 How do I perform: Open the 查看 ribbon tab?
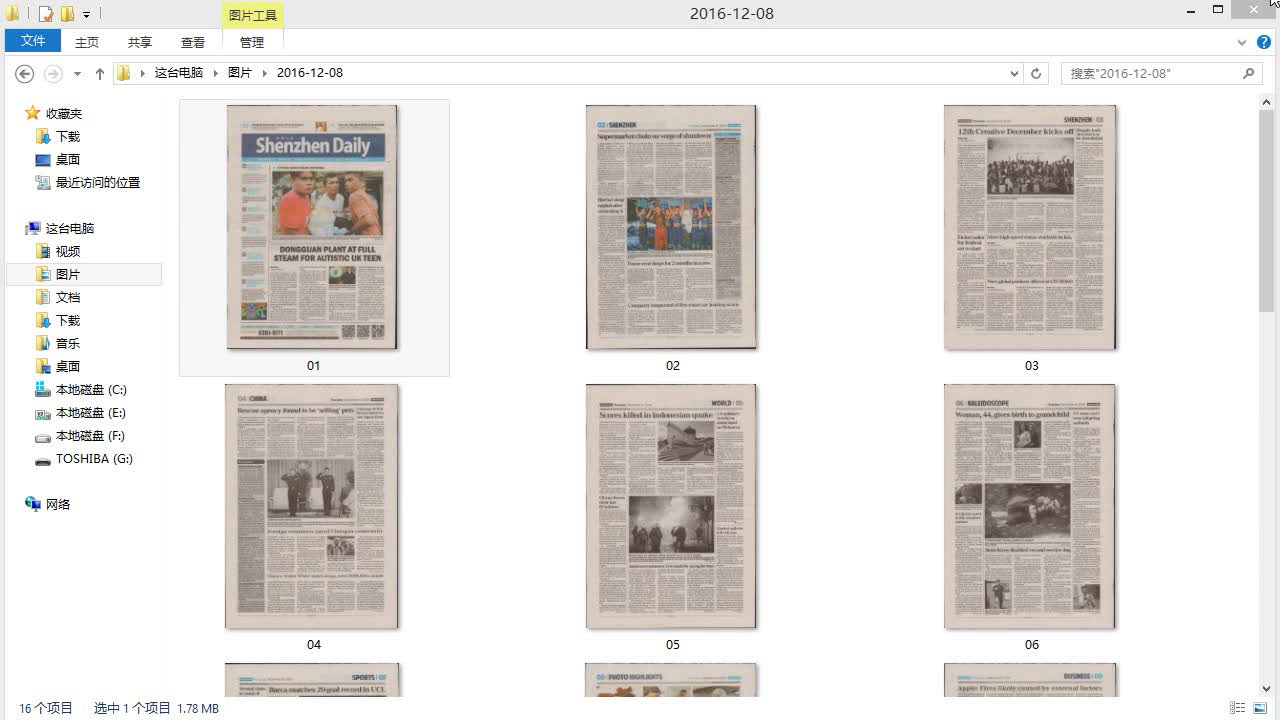[x=193, y=42]
